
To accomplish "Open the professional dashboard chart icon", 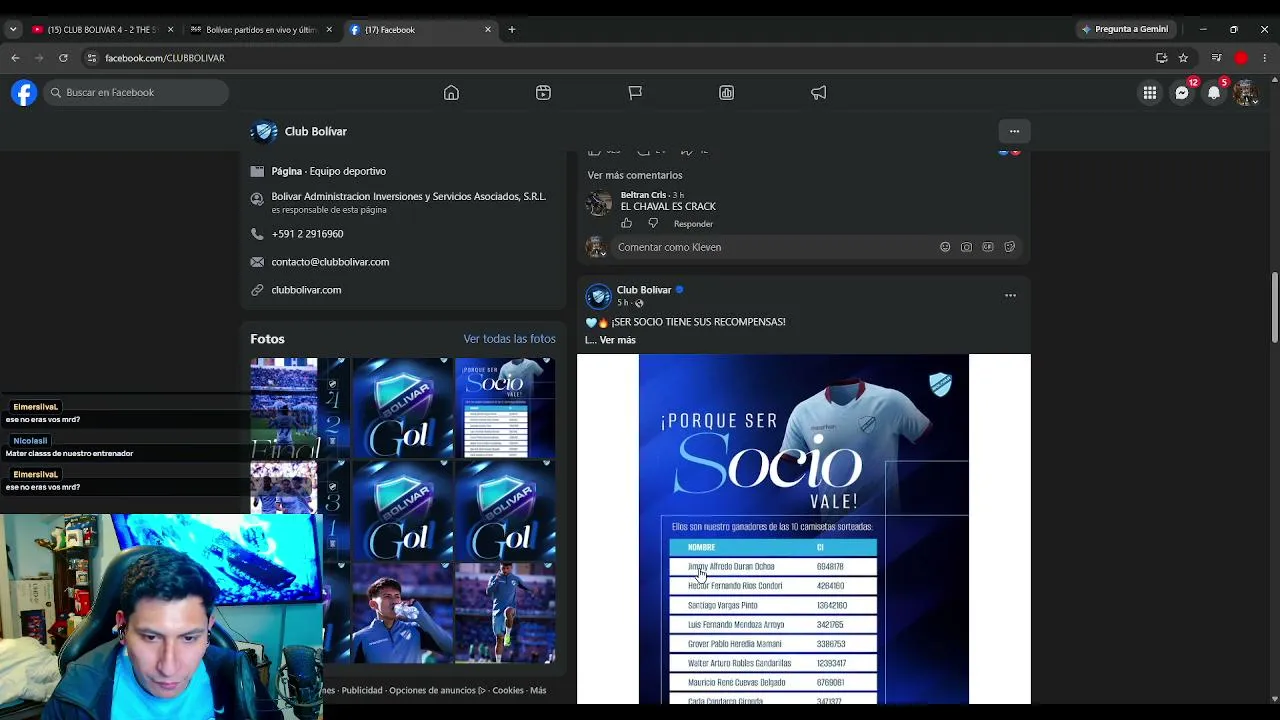I will pos(727,93).
